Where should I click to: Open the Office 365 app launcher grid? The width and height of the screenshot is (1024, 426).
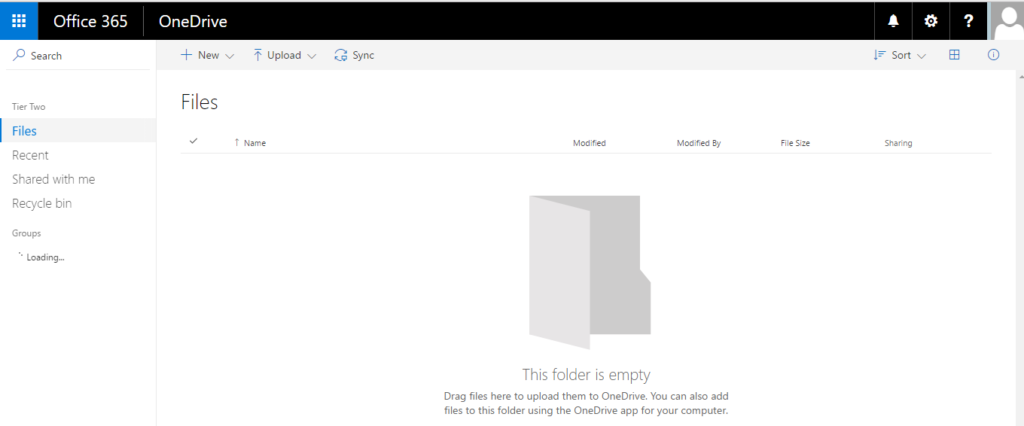pyautogui.click(x=19, y=21)
